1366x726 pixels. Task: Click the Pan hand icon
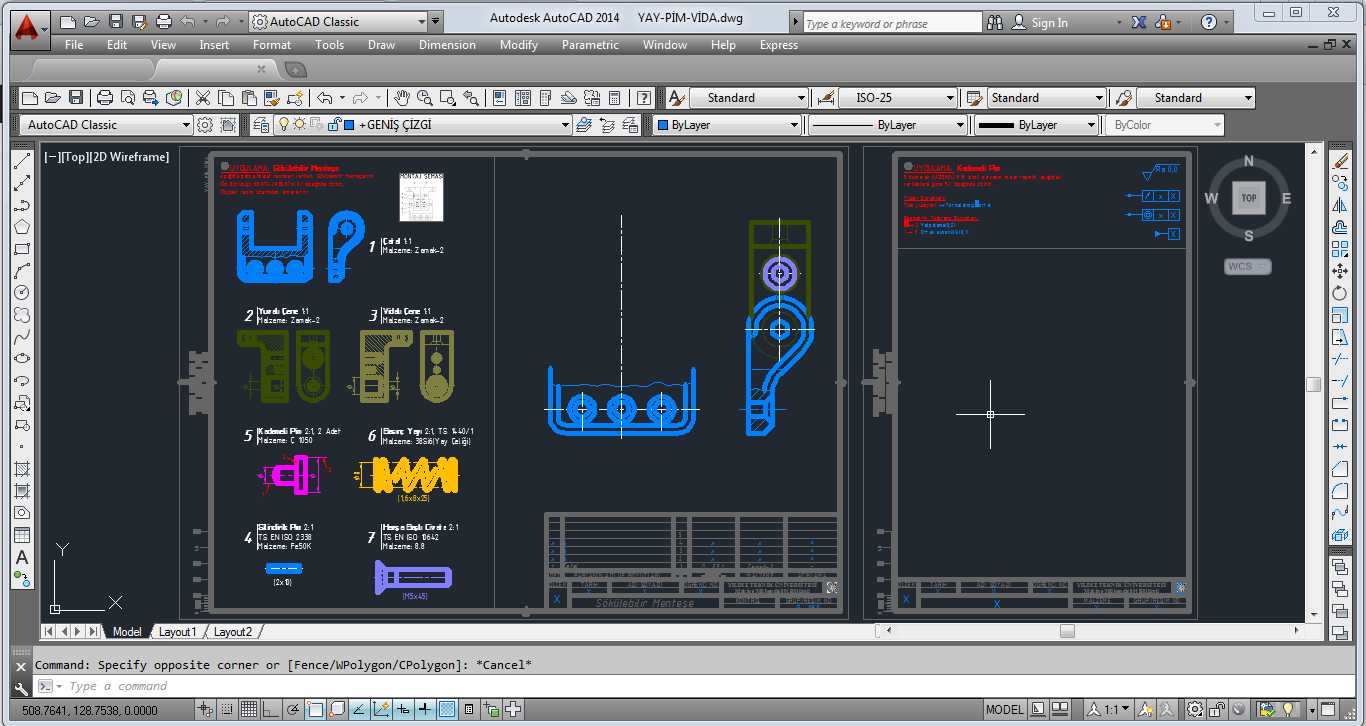click(401, 98)
